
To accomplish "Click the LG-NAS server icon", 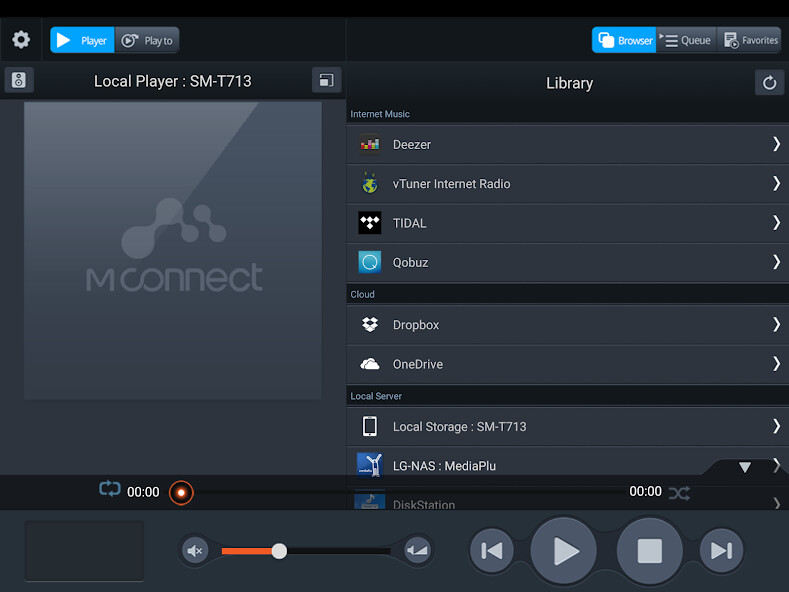I will click(370, 465).
